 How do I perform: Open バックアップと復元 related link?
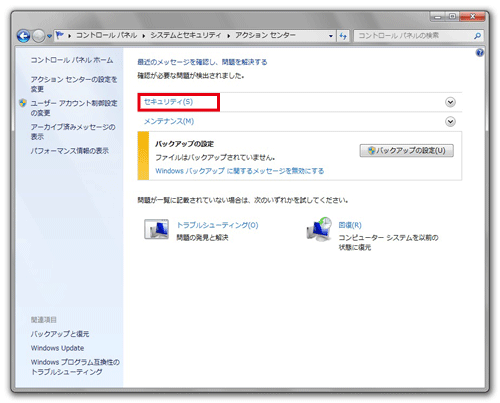tap(60, 334)
